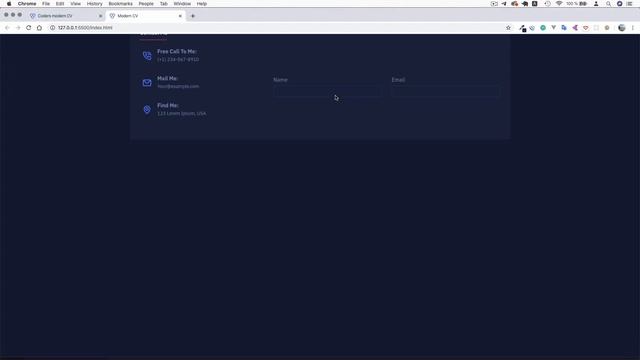Viewport: 640px width, 360px height.
Task: Click the phone number under Free Call To Me
Action: pyautogui.click(x=178, y=60)
